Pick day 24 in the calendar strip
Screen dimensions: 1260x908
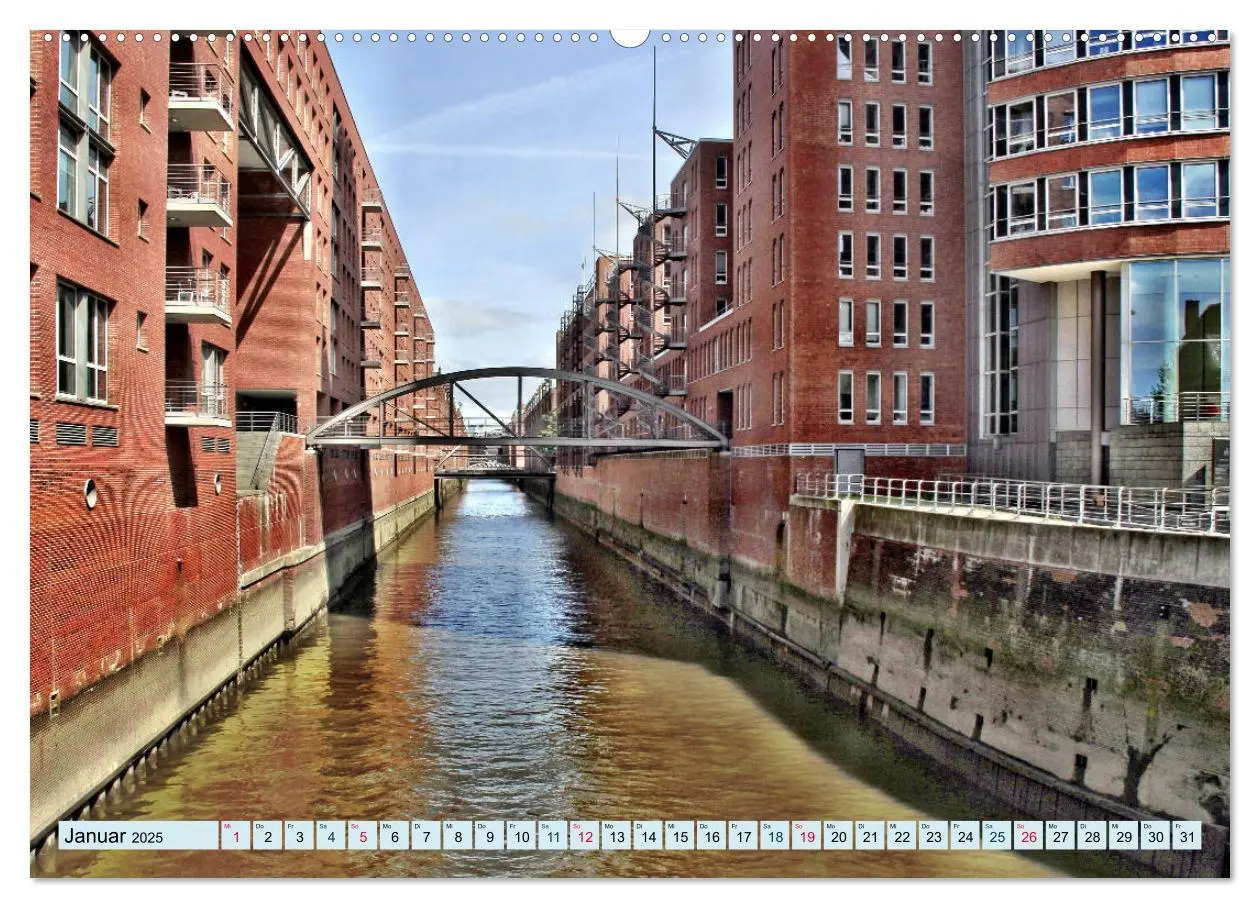(x=965, y=836)
